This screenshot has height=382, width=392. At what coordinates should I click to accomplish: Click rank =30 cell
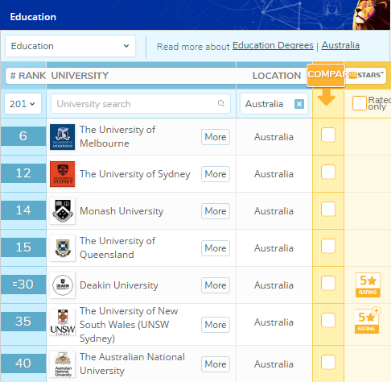[x=23, y=284]
